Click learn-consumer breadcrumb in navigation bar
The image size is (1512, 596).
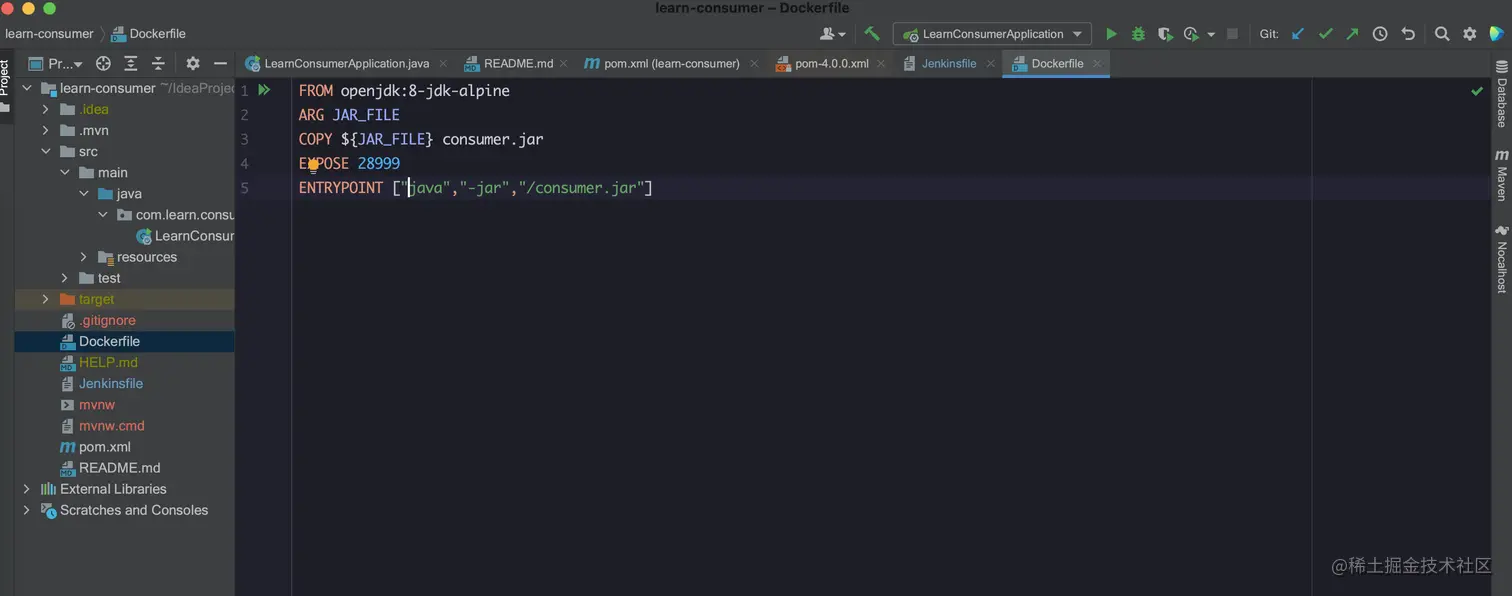point(49,34)
